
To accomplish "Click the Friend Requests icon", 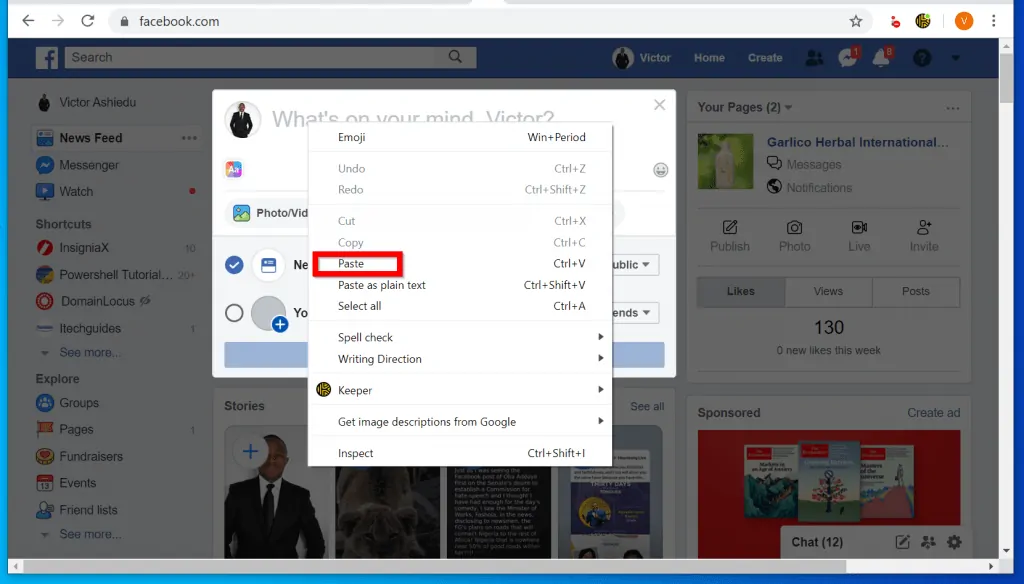I will tap(813, 58).
